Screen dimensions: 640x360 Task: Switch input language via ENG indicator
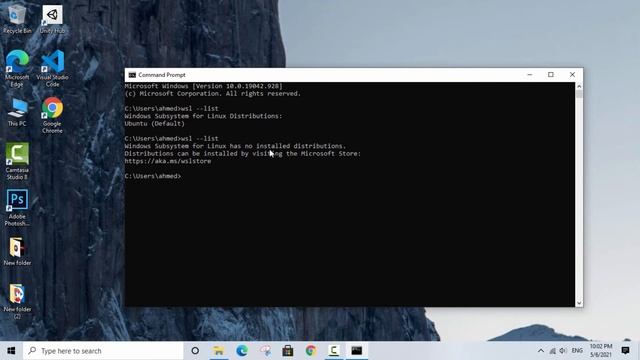[577, 351]
